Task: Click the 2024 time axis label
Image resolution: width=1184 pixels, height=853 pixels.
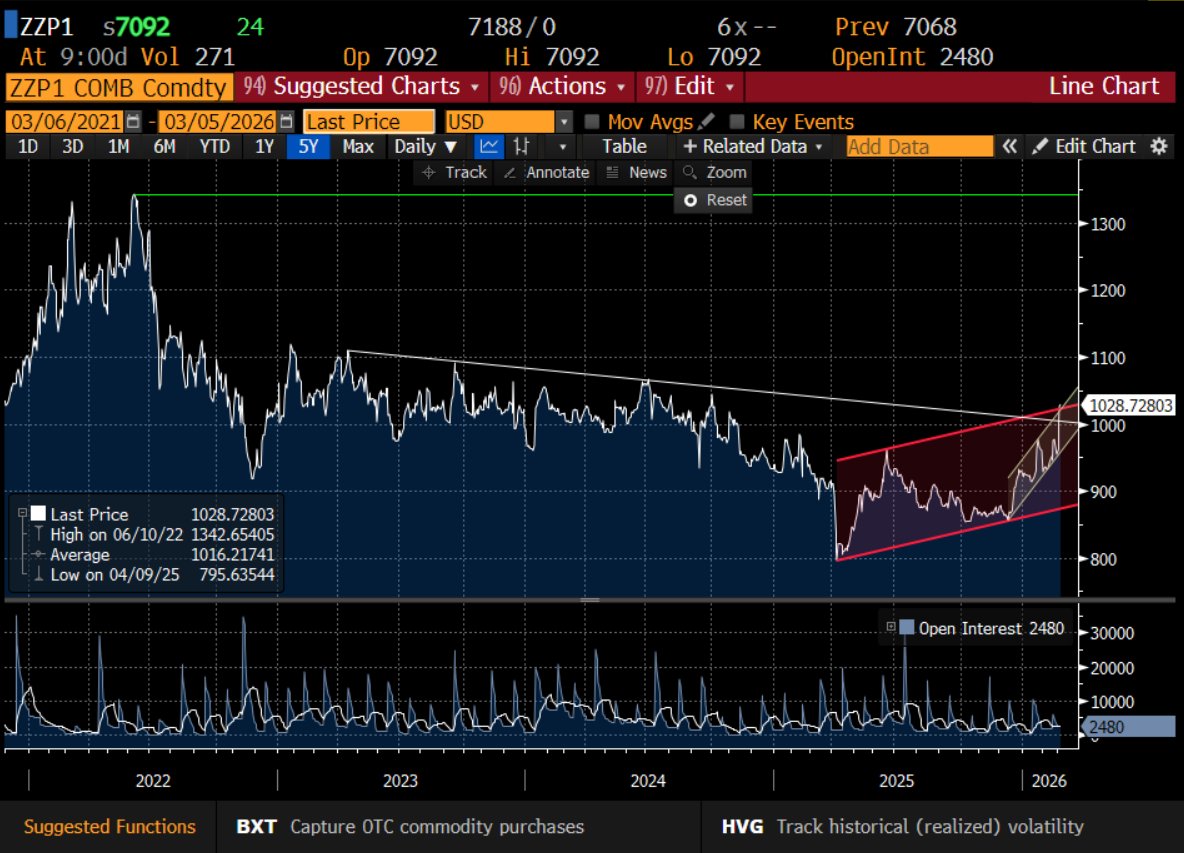Action: coord(648,781)
